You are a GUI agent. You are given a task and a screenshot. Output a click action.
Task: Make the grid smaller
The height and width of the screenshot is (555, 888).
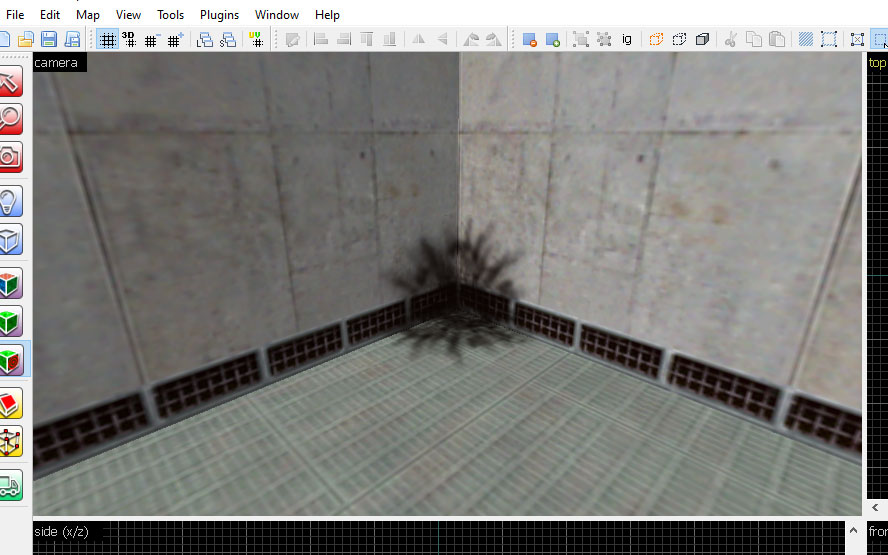point(152,40)
